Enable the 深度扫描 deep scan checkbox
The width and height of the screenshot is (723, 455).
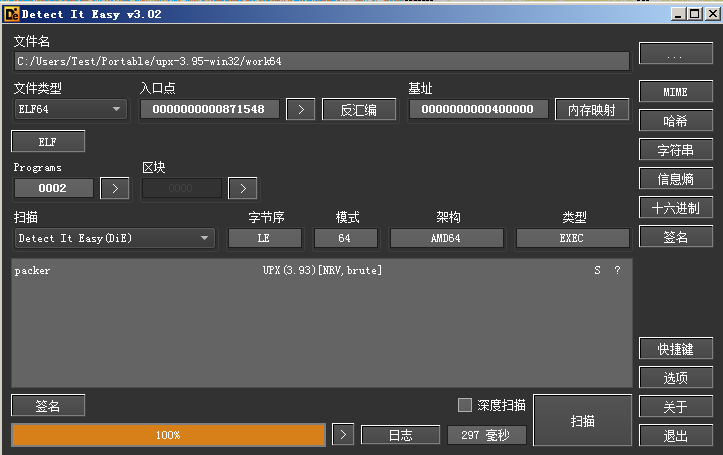coord(465,405)
